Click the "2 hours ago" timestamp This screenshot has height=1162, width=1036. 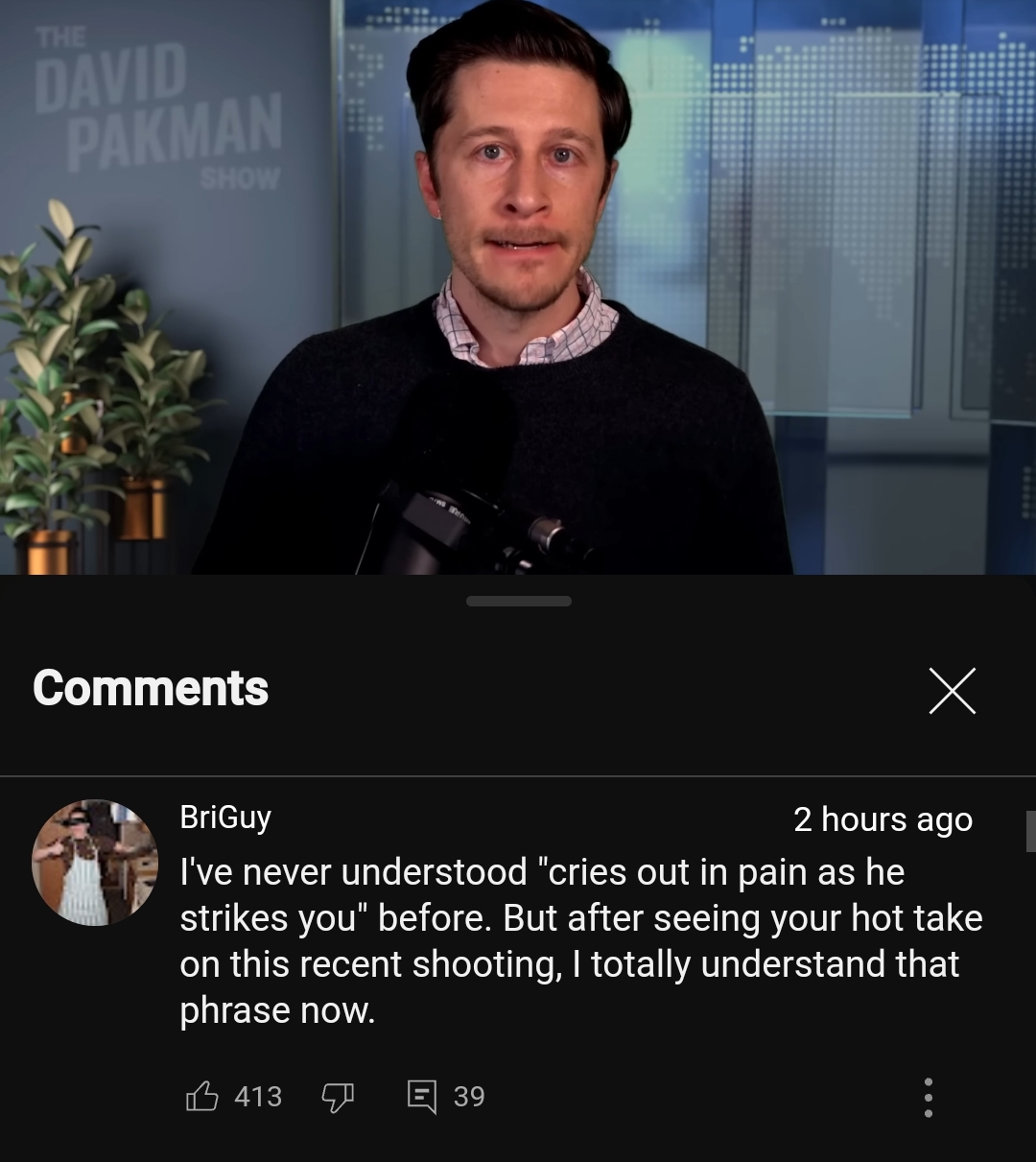(x=883, y=819)
